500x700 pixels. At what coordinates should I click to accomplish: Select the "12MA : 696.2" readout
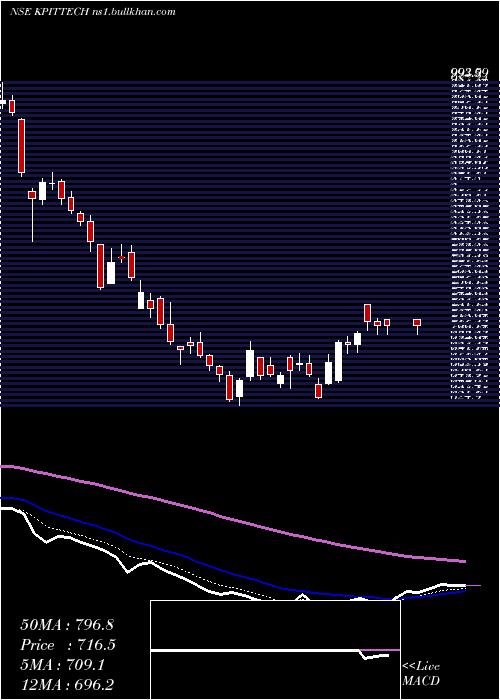tap(69, 685)
